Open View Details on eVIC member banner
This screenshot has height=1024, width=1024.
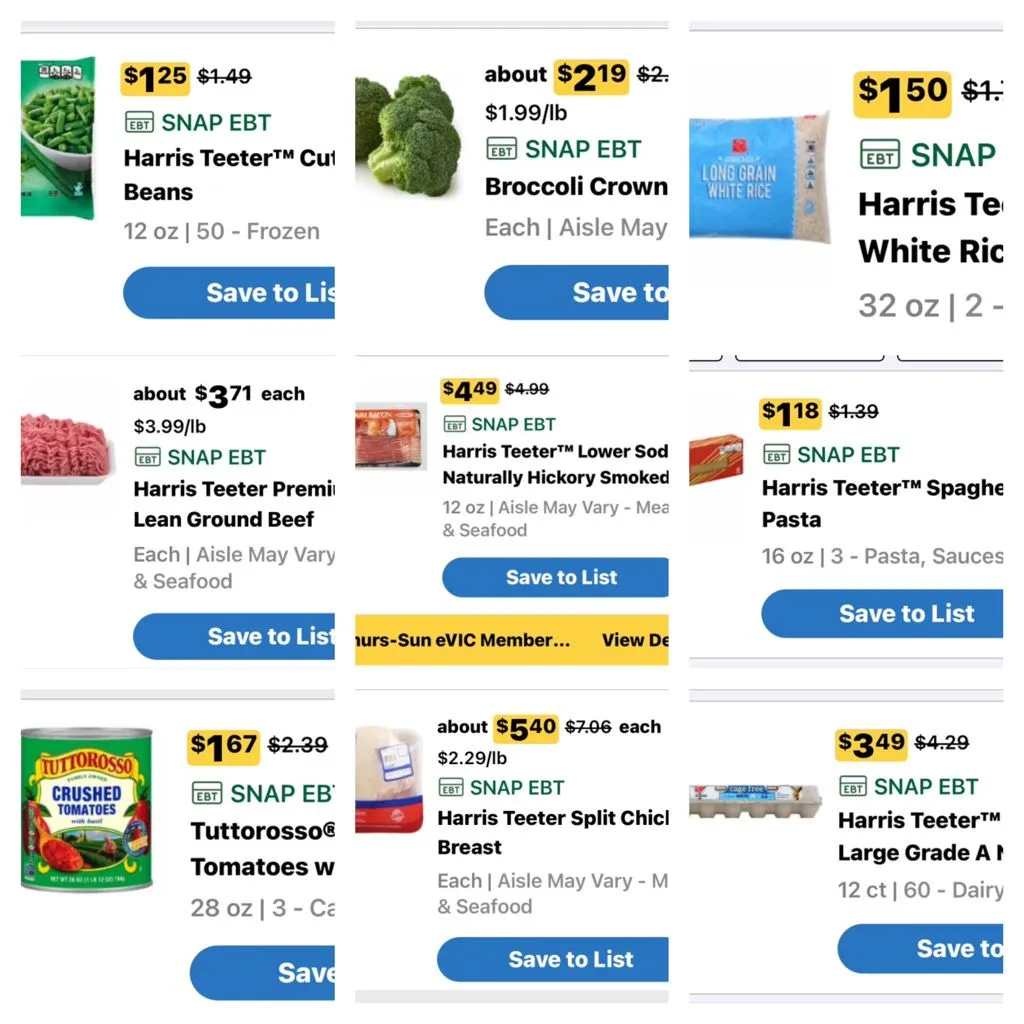pos(635,640)
